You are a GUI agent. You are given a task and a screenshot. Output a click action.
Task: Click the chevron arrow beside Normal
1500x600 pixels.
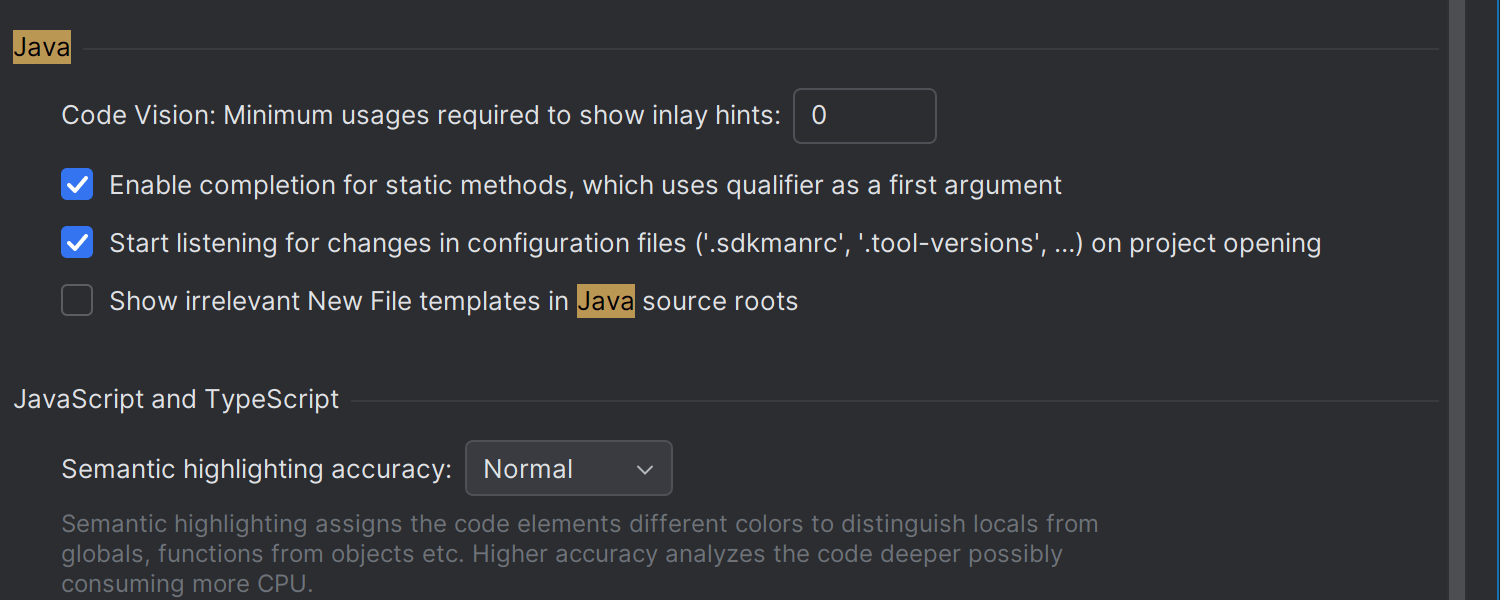[645, 469]
